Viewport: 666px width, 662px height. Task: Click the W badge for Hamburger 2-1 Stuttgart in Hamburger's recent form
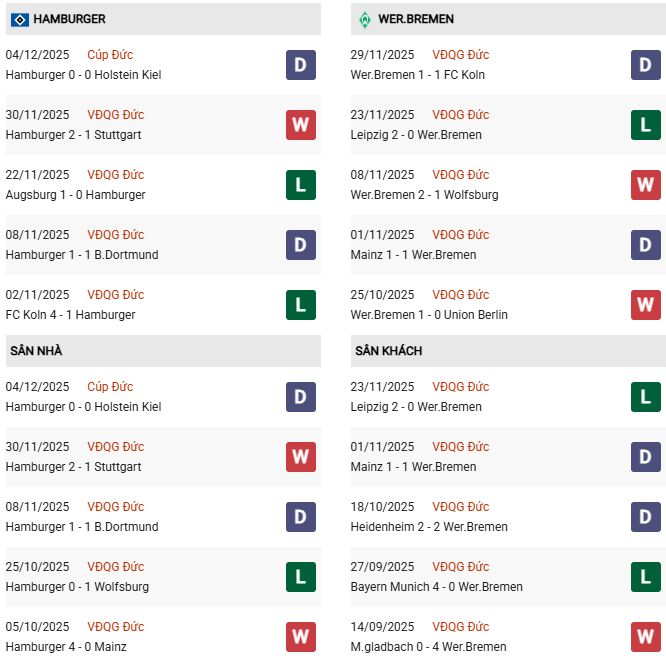(x=300, y=125)
